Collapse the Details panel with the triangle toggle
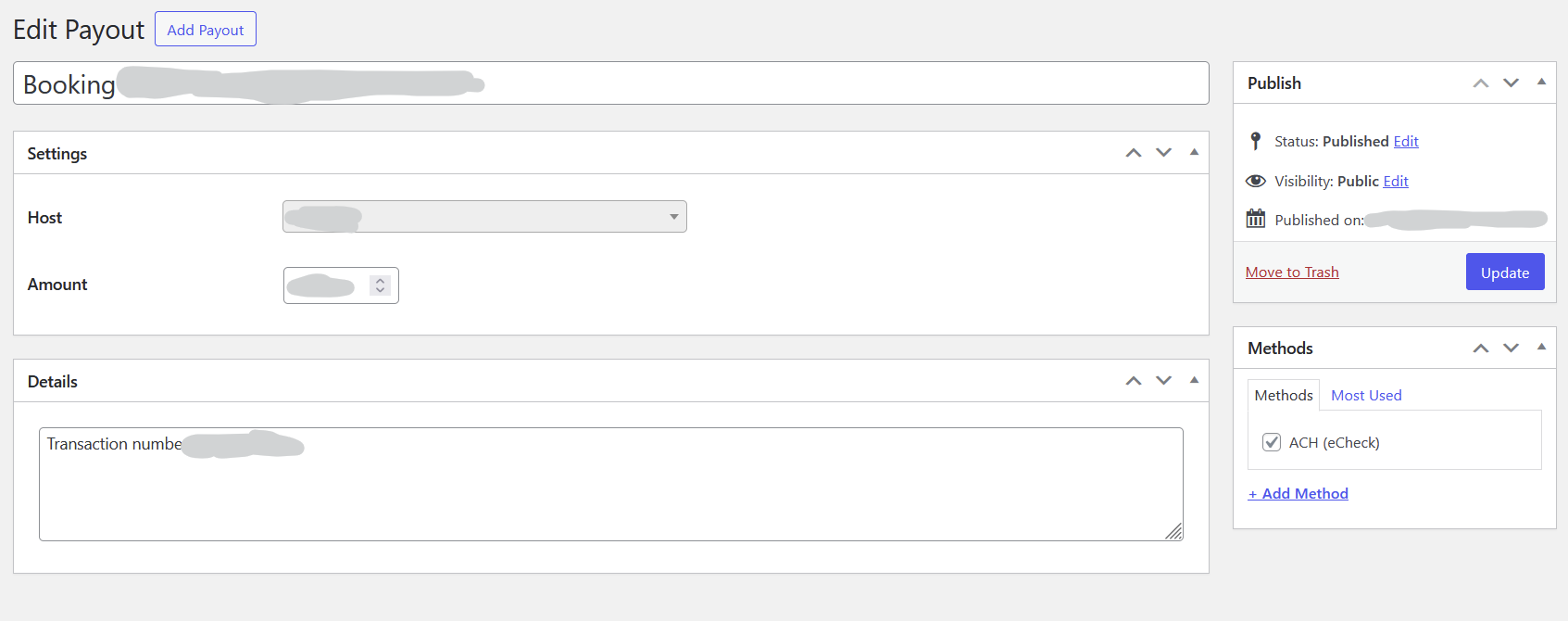 tap(1194, 380)
